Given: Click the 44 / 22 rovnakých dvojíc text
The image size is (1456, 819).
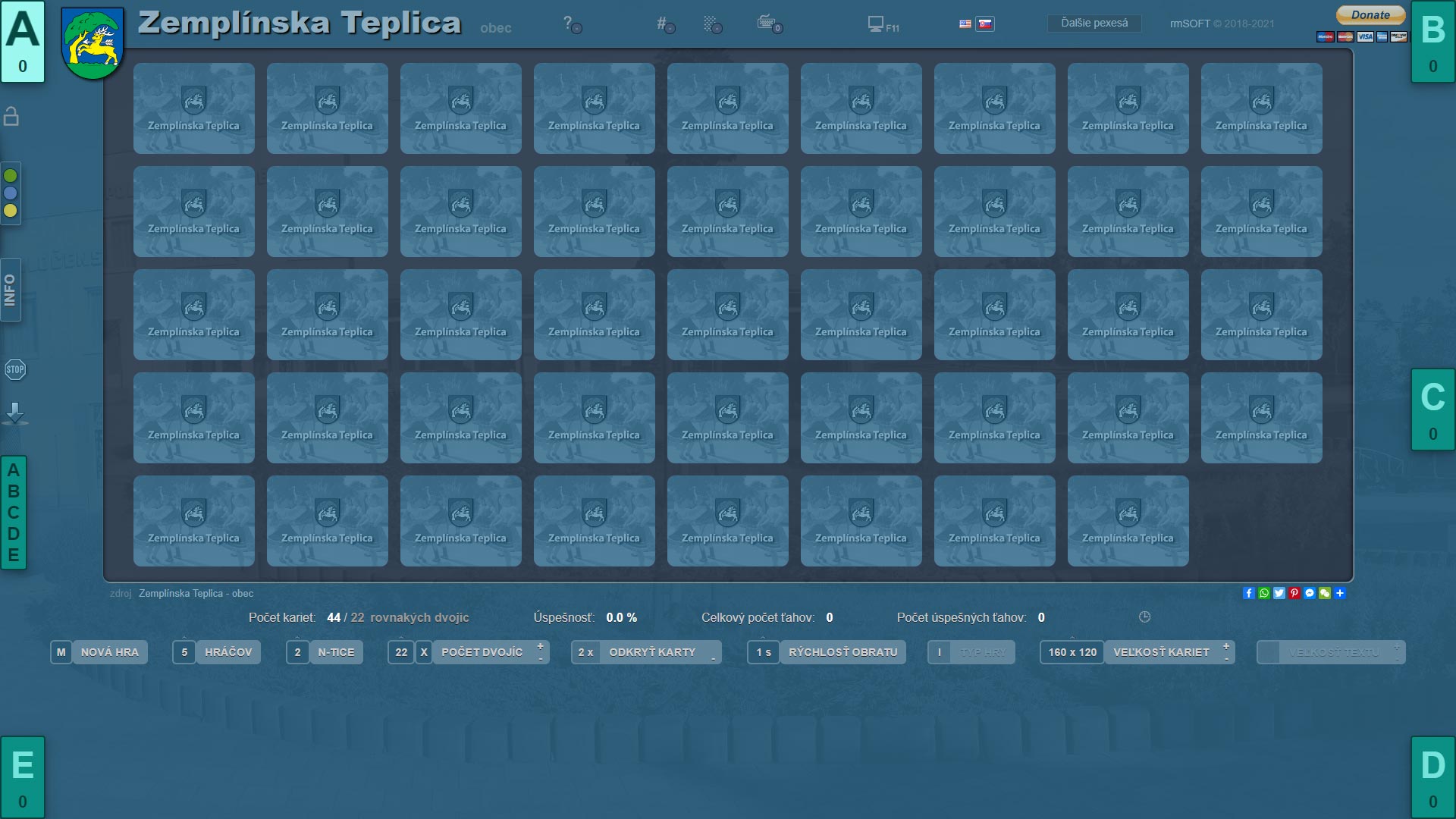Looking at the screenshot, I should 398,617.
